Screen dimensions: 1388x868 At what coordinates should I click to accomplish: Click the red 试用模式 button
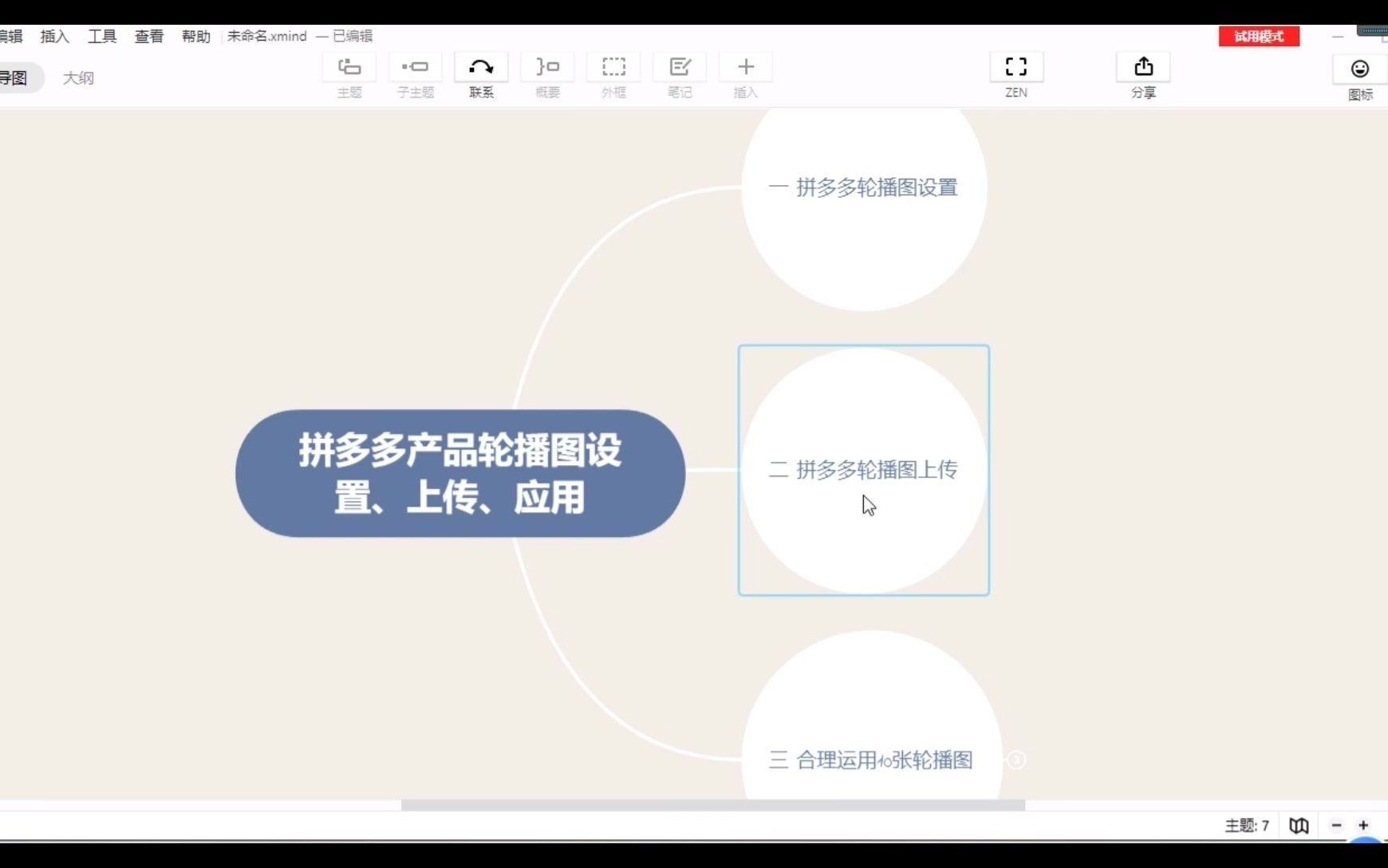tap(1259, 37)
